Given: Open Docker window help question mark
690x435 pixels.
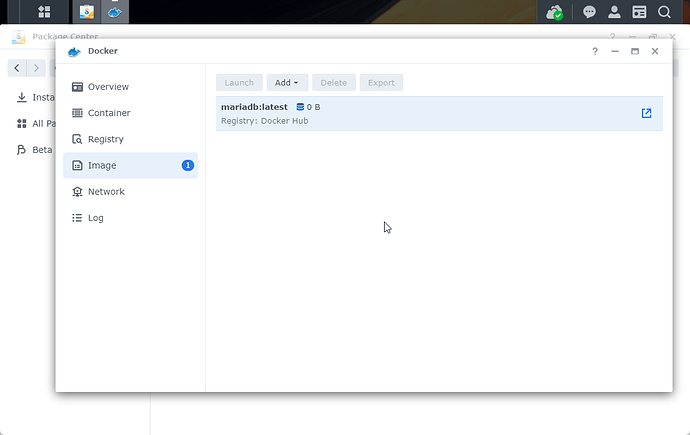Looking at the screenshot, I should [595, 51].
